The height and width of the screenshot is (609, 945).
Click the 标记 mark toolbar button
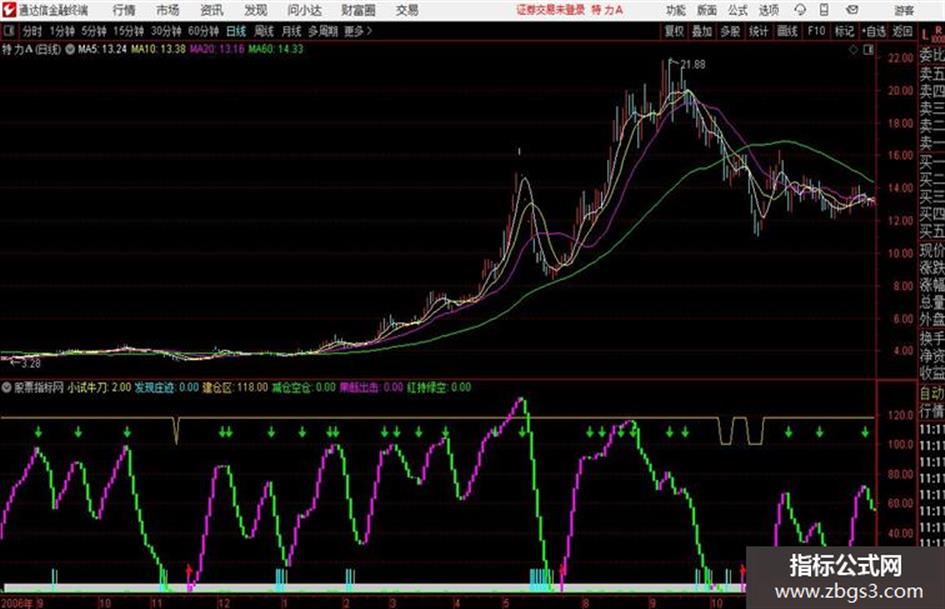(844, 31)
